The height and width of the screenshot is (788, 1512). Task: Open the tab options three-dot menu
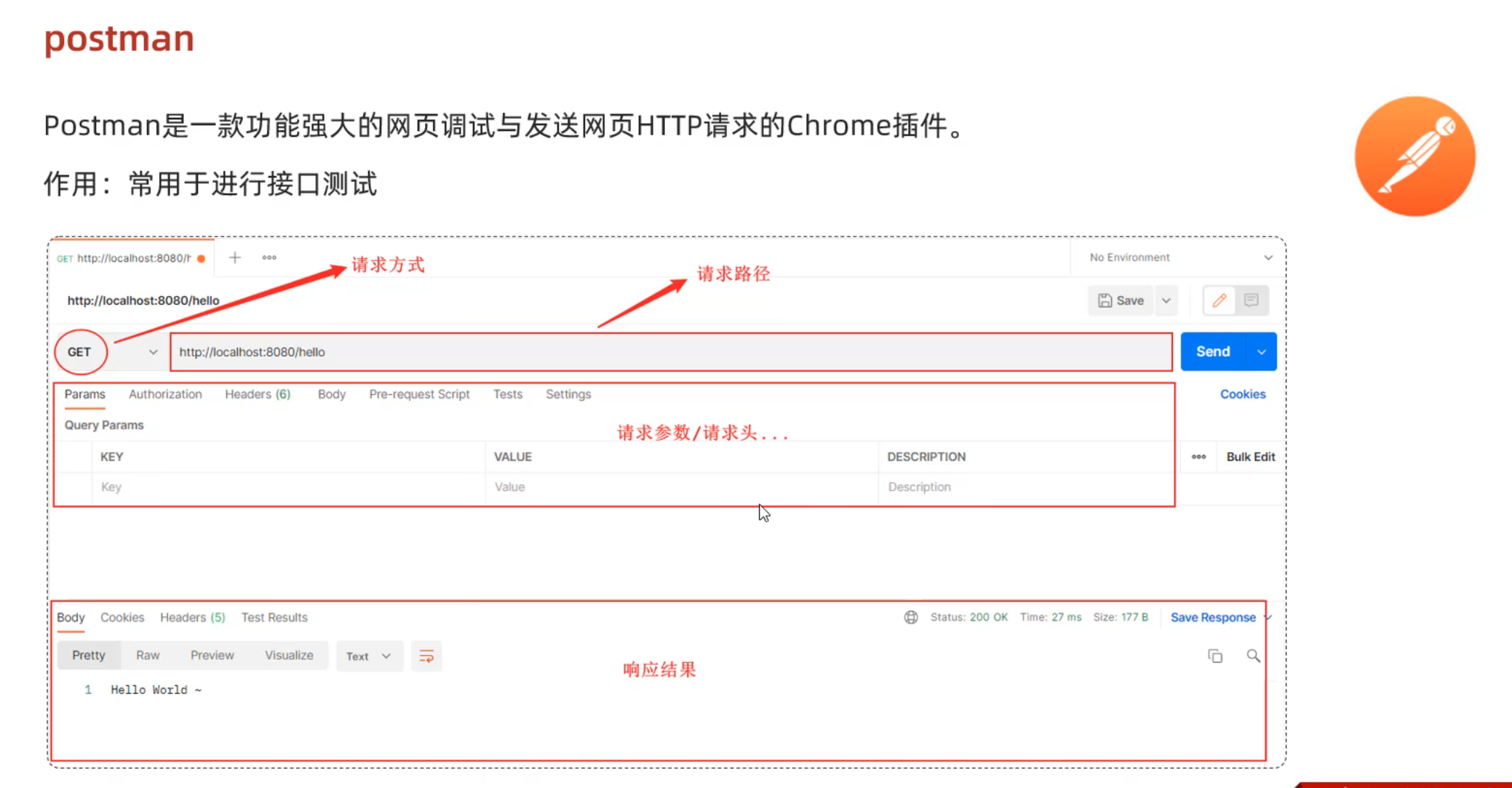(269, 258)
